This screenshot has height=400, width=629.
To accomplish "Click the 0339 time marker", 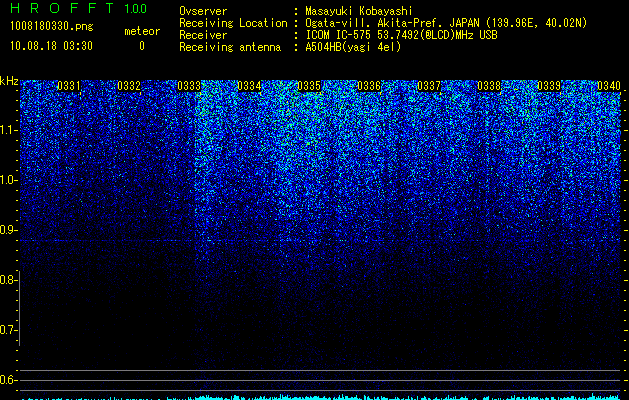I will point(549,86).
